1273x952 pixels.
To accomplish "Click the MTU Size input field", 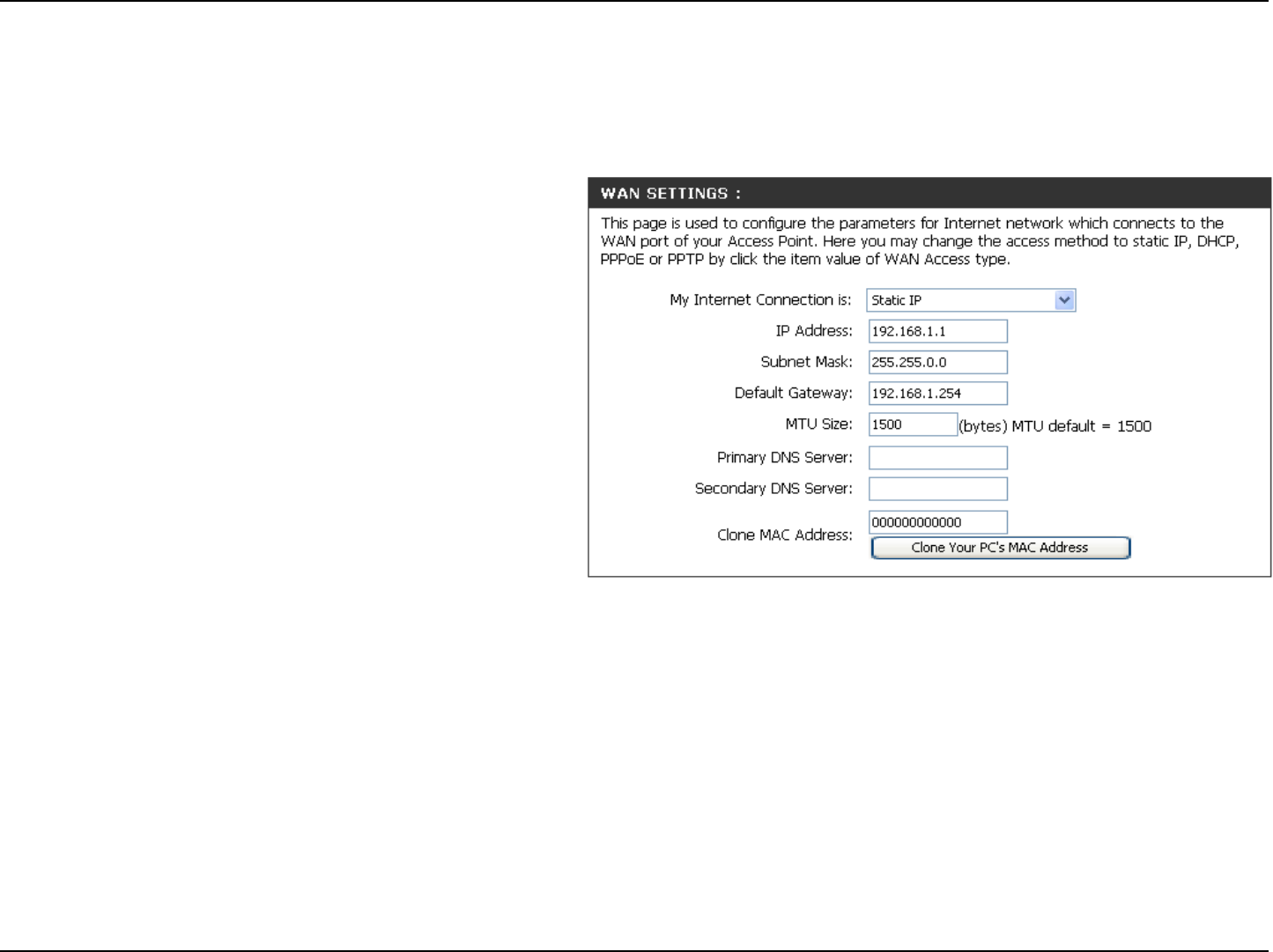I will [913, 424].
